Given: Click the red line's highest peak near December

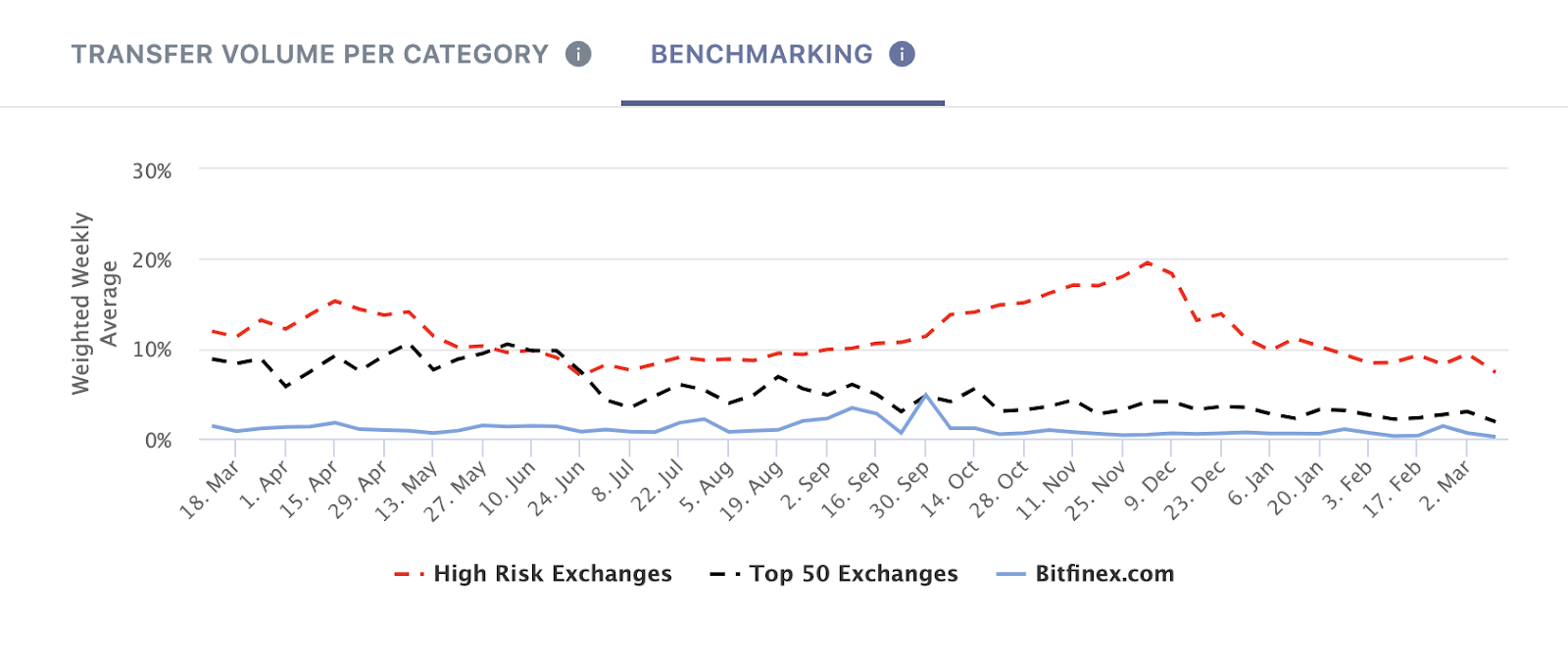Looking at the screenshot, I should click(x=1148, y=262).
